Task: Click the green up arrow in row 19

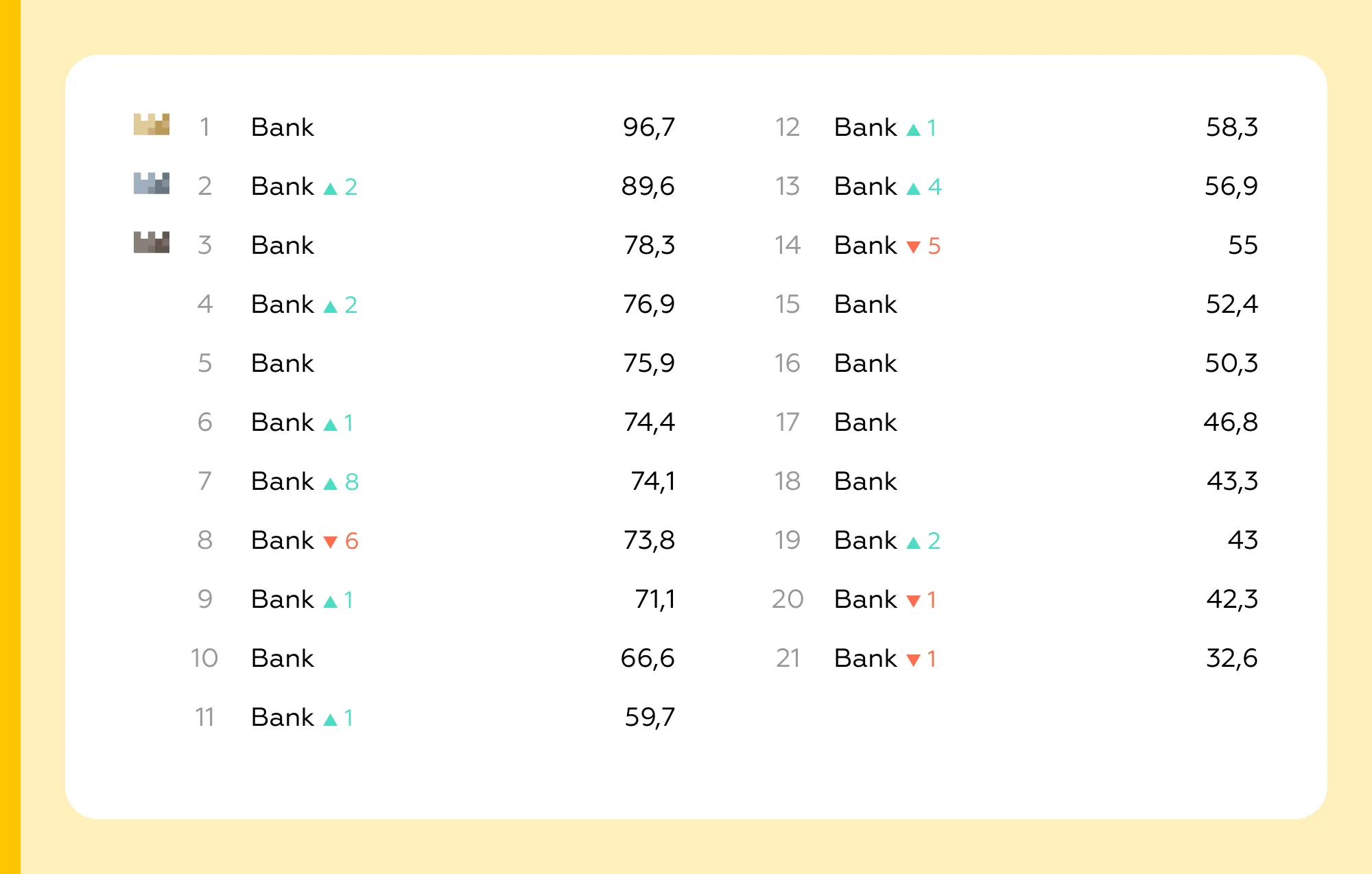Action: click(x=913, y=543)
